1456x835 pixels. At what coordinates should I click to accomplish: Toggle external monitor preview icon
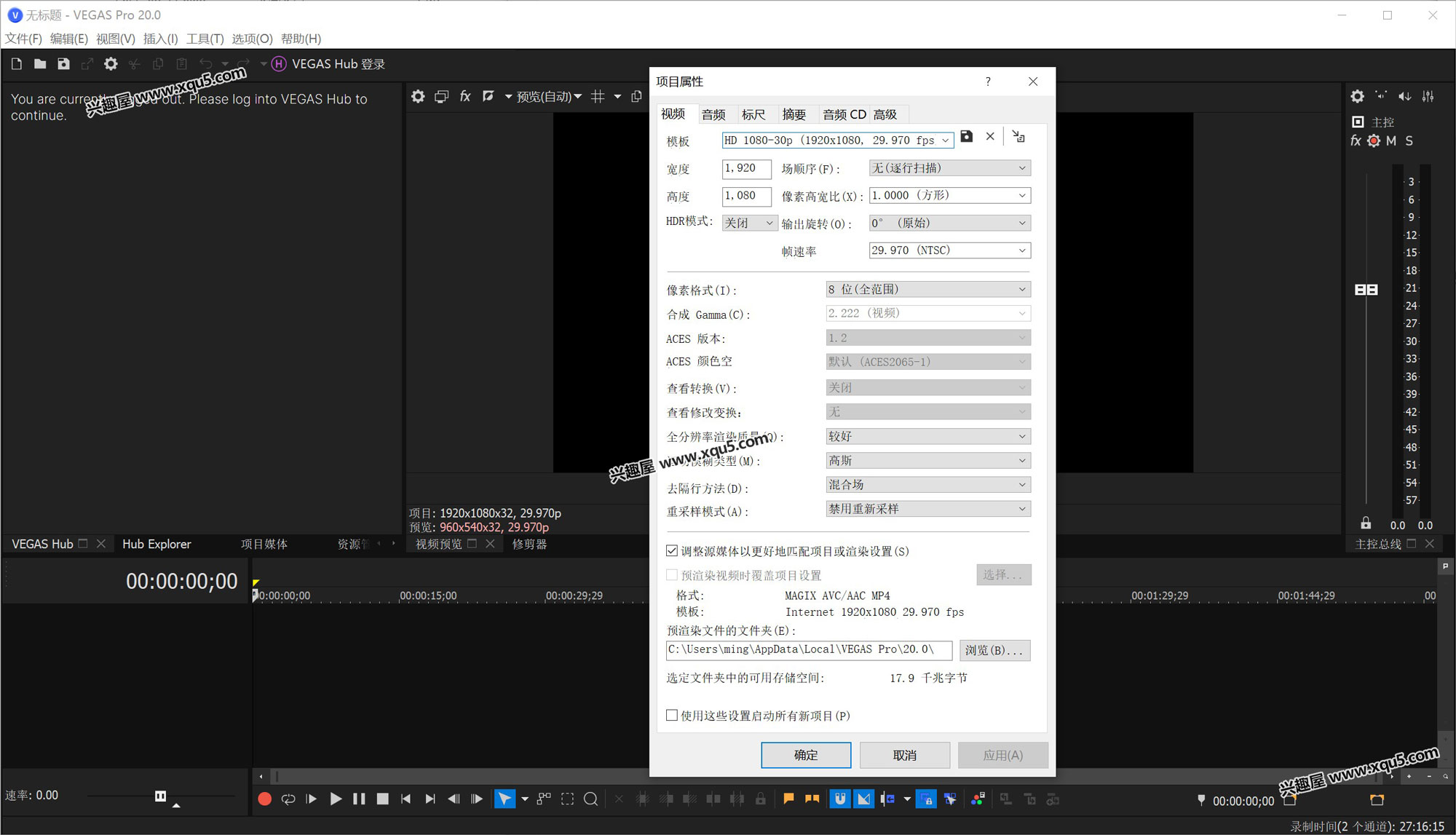pos(441,96)
